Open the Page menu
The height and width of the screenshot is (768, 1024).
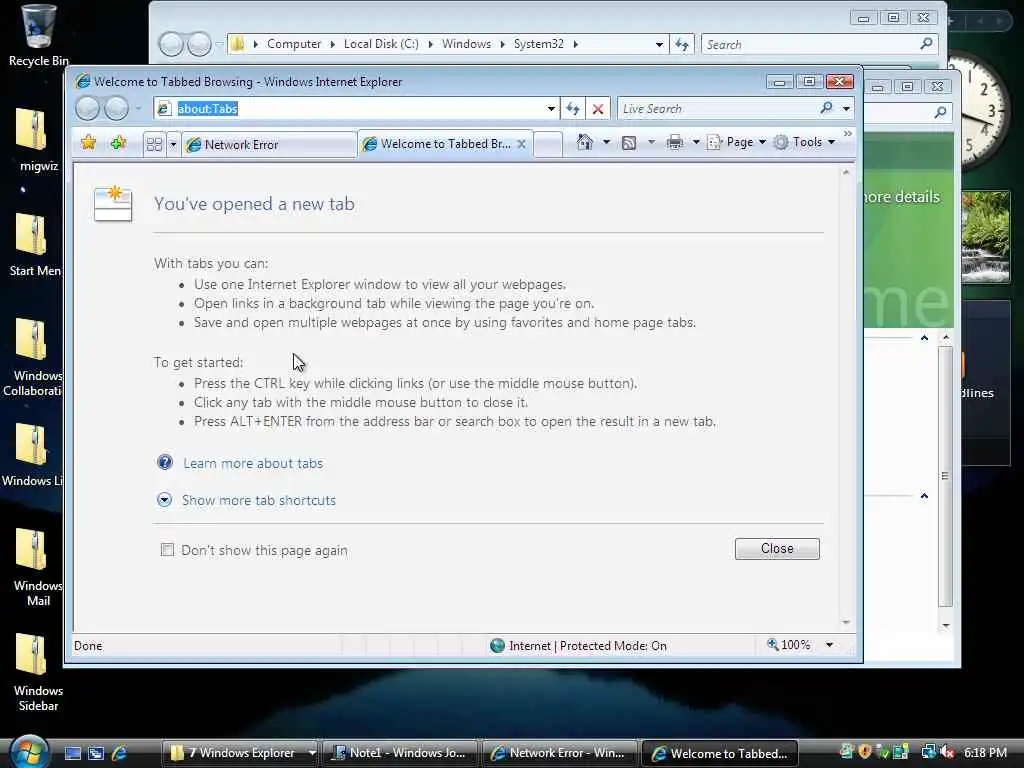tap(737, 142)
